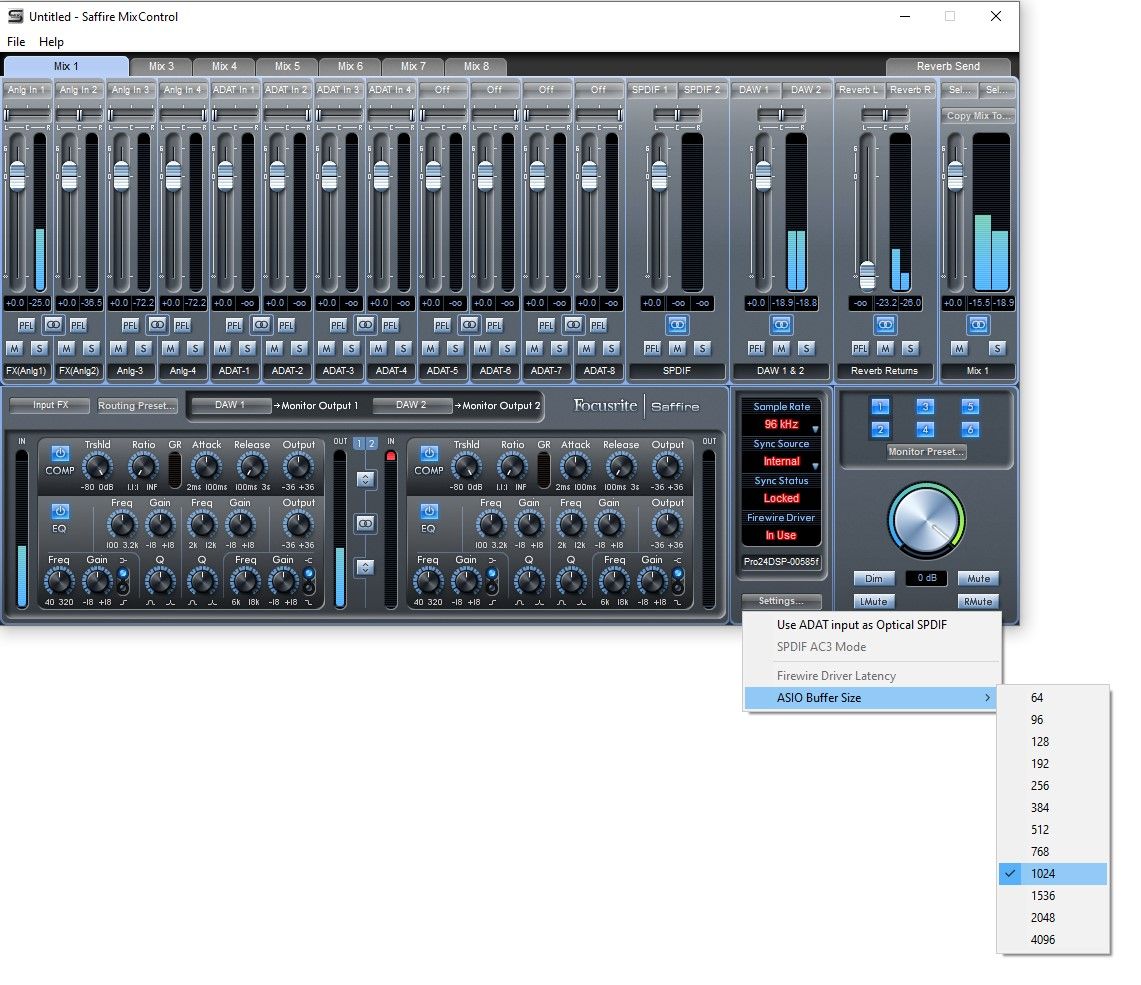1141x985 pixels.
Task: Link Anlg-3 and Anlg-4 with stereo icon
Action: tap(157, 325)
